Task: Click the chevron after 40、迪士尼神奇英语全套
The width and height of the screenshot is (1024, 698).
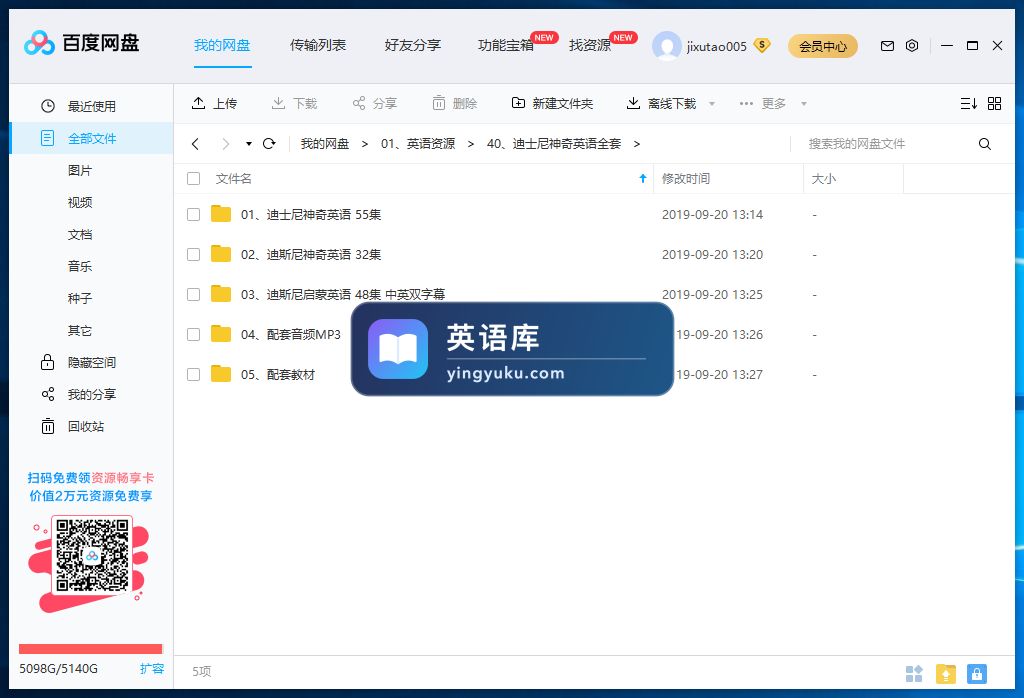Action: 636,144
